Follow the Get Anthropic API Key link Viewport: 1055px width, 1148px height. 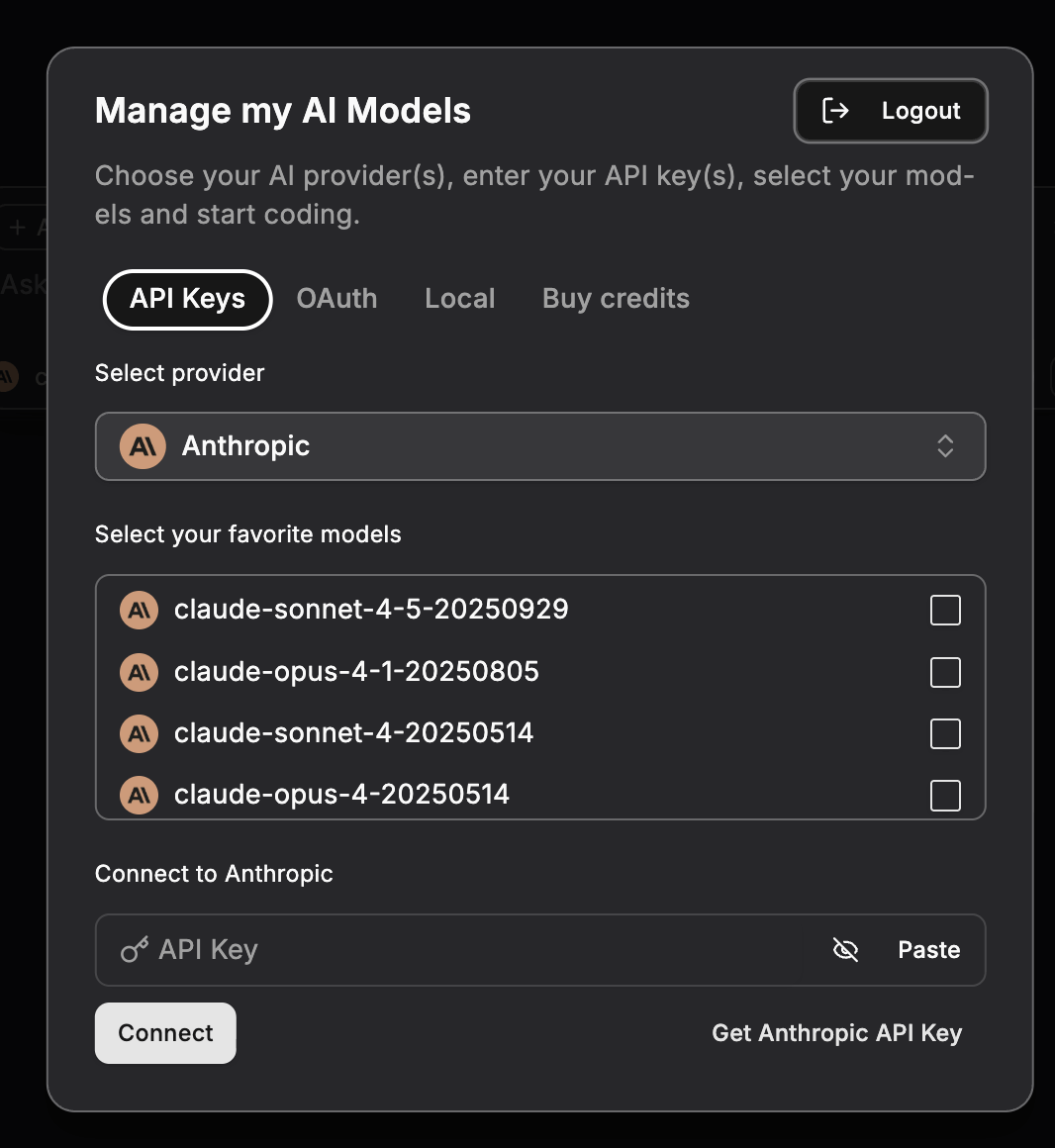(836, 1032)
